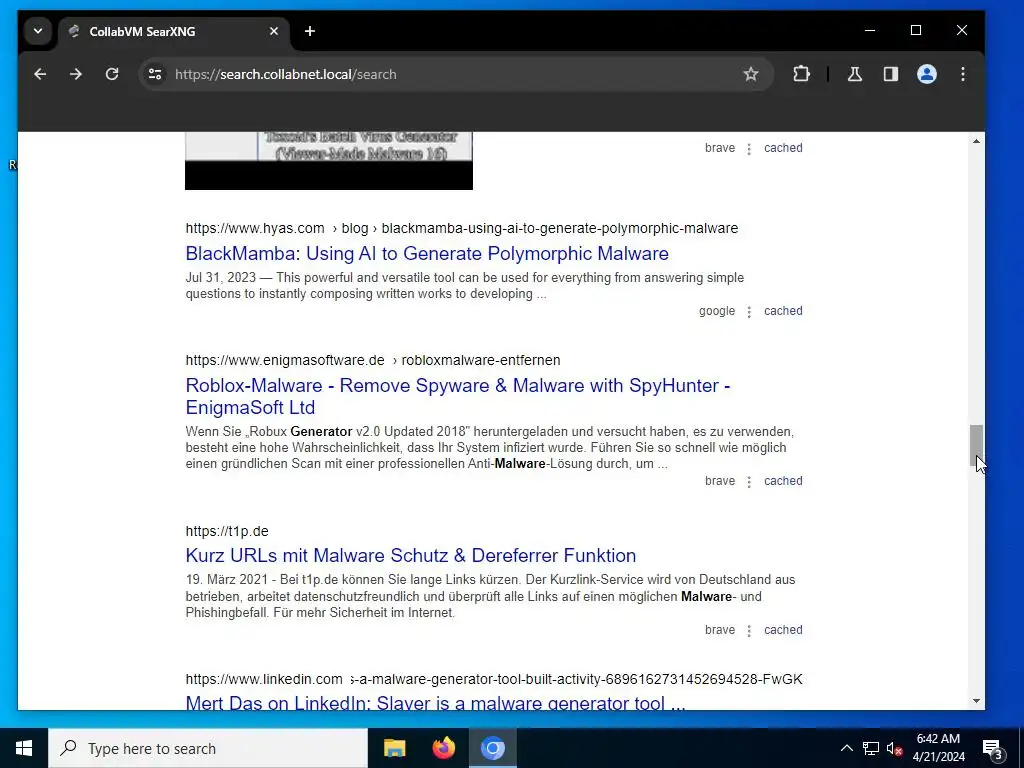The width and height of the screenshot is (1024, 768).
Task: Close the CollabVM SearXNG tab
Action: click(274, 31)
